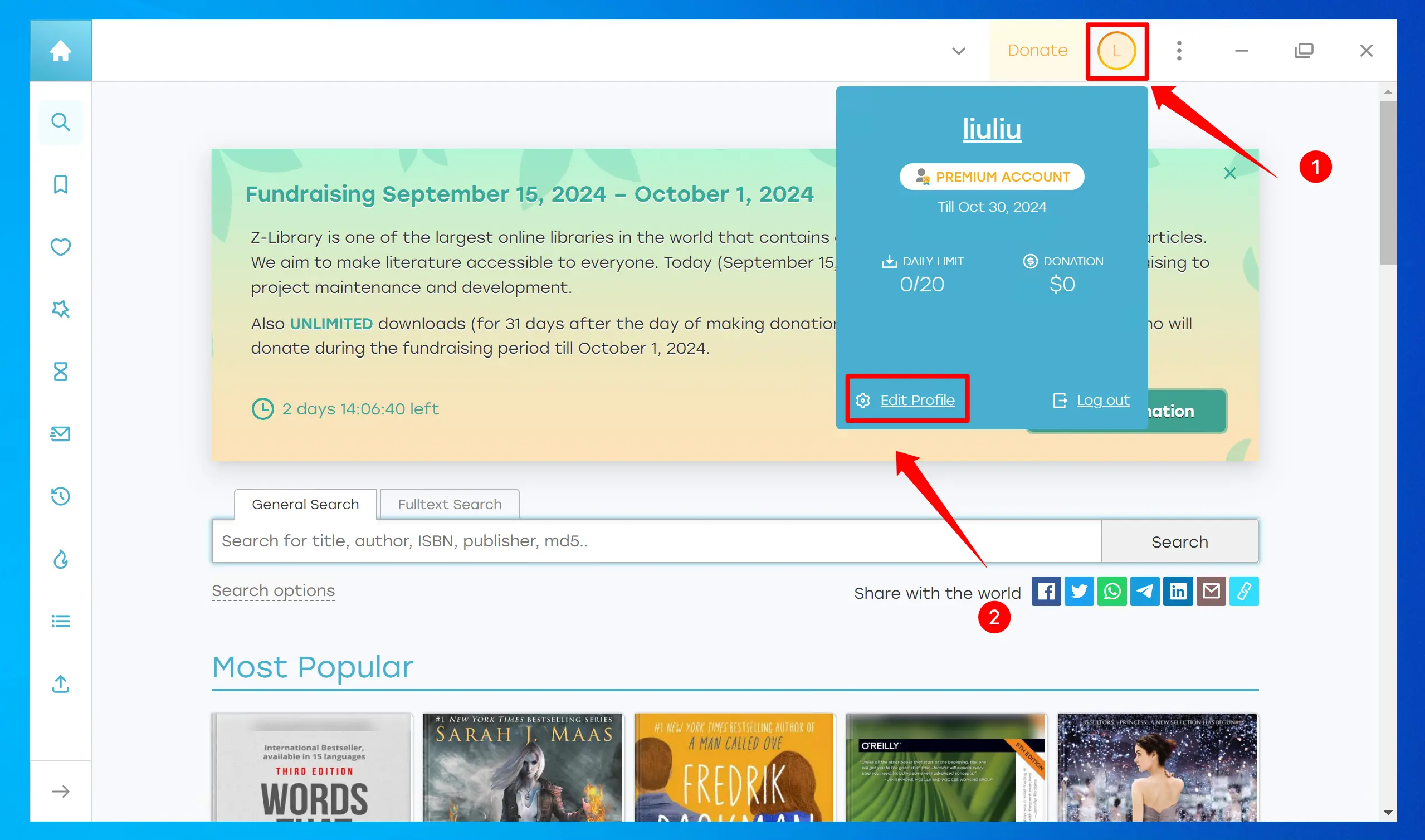
Task: Go to the Home page icon
Action: point(61,51)
